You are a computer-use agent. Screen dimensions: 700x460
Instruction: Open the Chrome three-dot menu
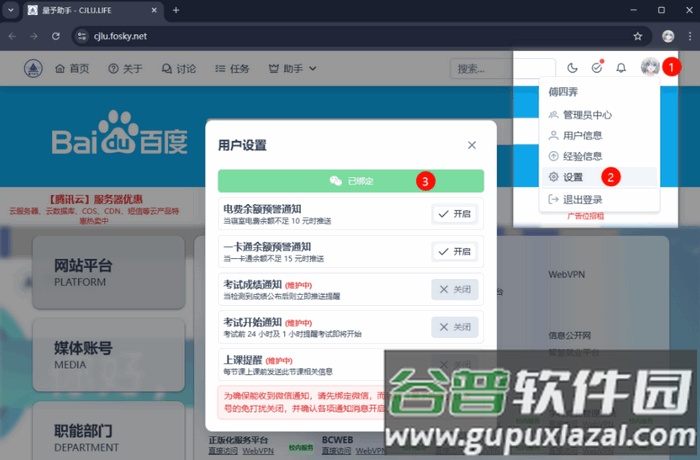pyautogui.click(x=688, y=35)
